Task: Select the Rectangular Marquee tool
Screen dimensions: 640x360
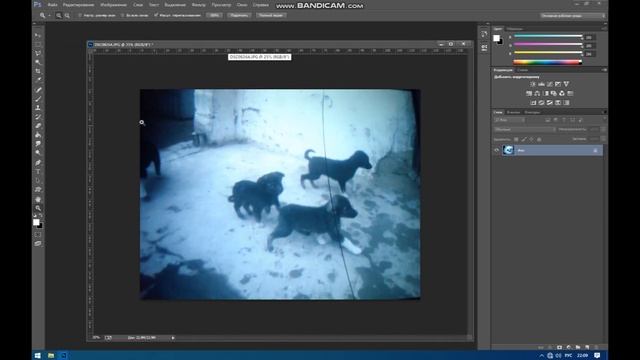Action: click(x=38, y=44)
